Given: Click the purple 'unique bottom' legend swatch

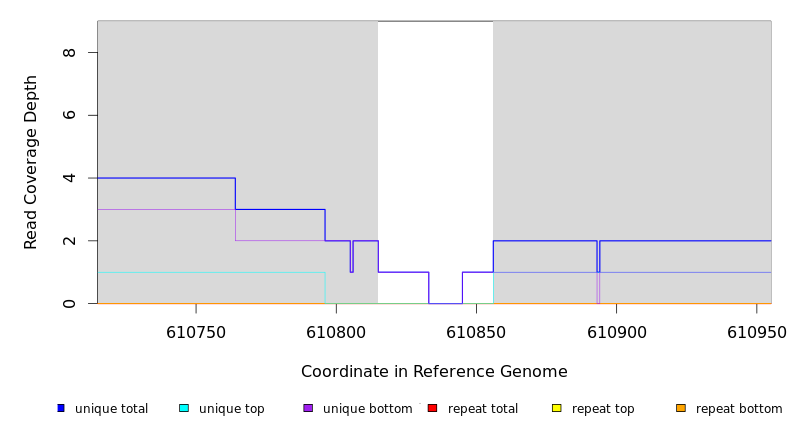Looking at the screenshot, I should click(x=308, y=408).
